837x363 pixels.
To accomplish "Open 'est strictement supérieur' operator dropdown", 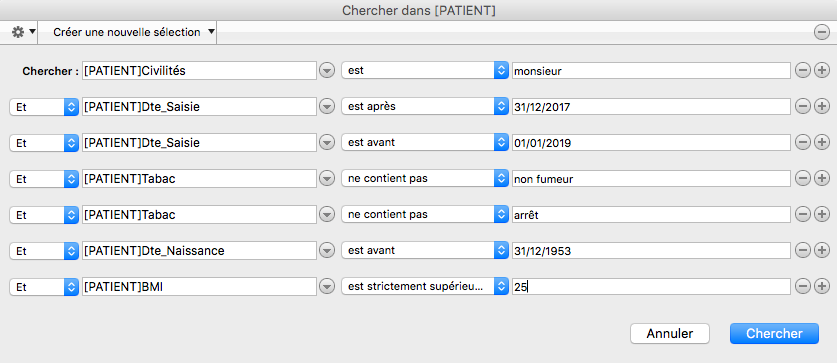I will 425,287.
